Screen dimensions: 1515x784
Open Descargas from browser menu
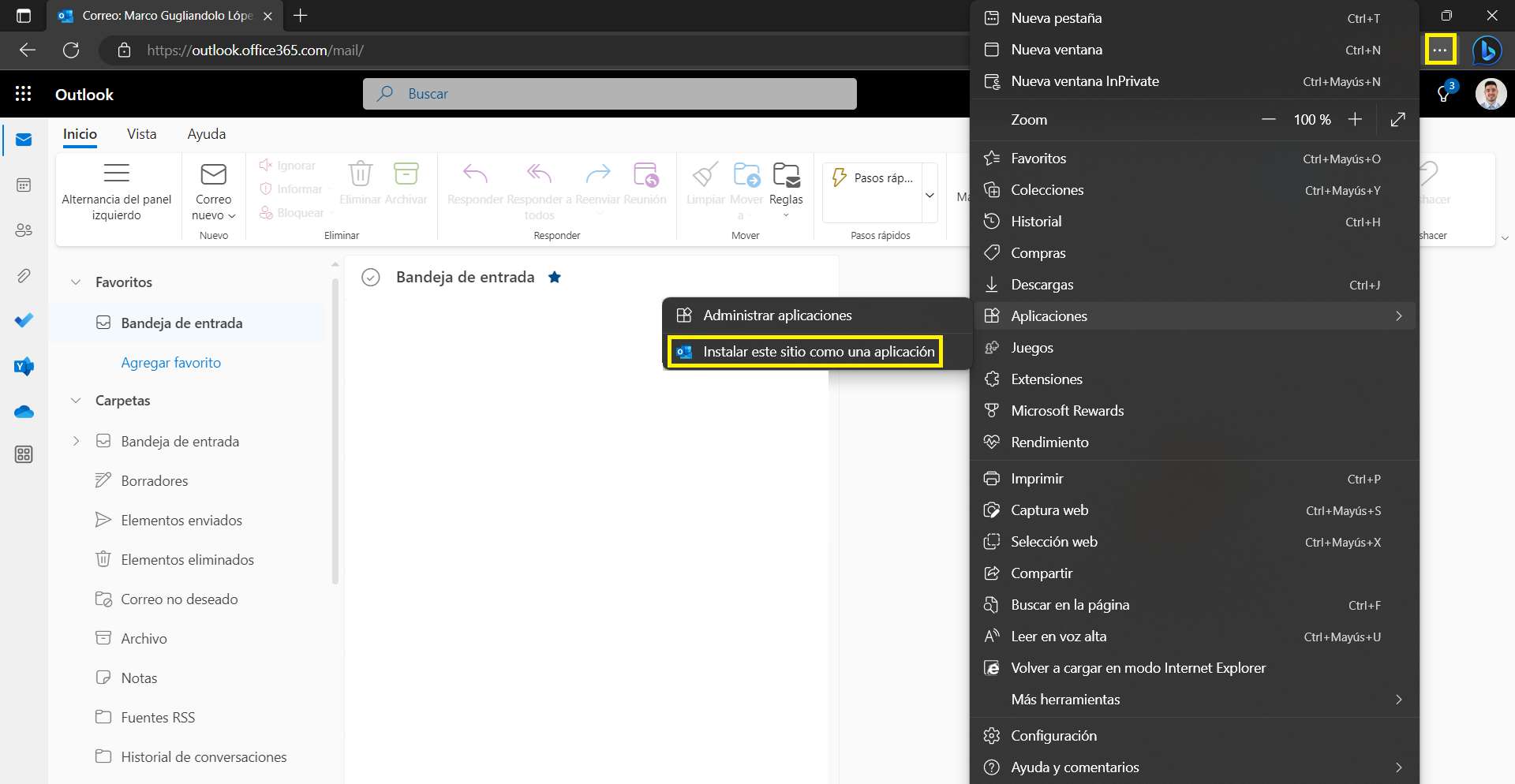[x=1195, y=285]
